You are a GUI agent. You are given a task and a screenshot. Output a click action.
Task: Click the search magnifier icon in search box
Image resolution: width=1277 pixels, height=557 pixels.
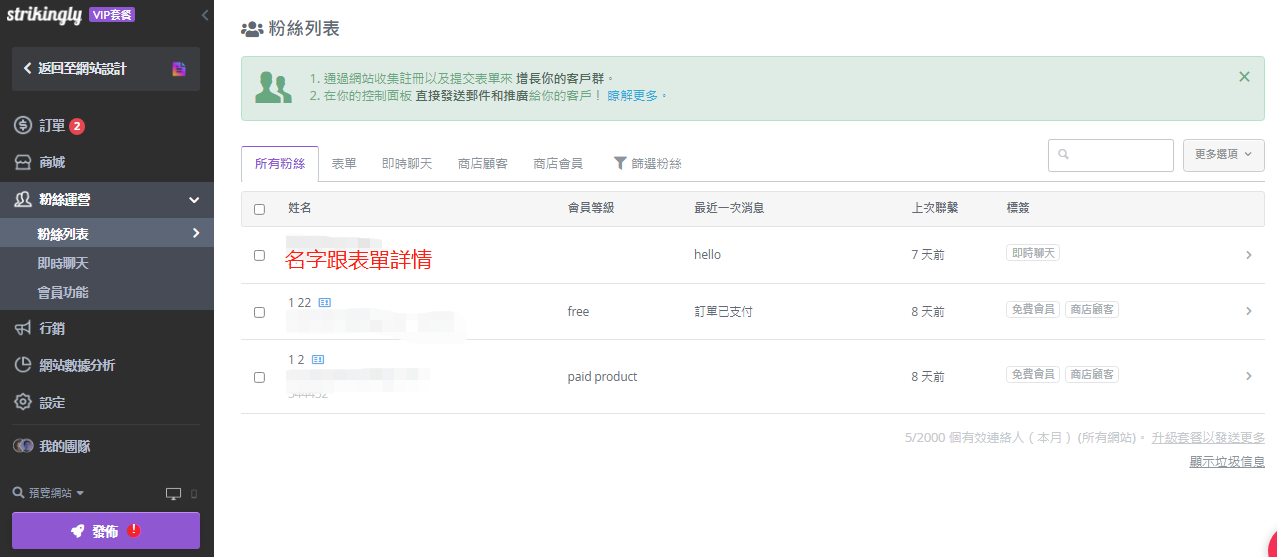click(1063, 155)
